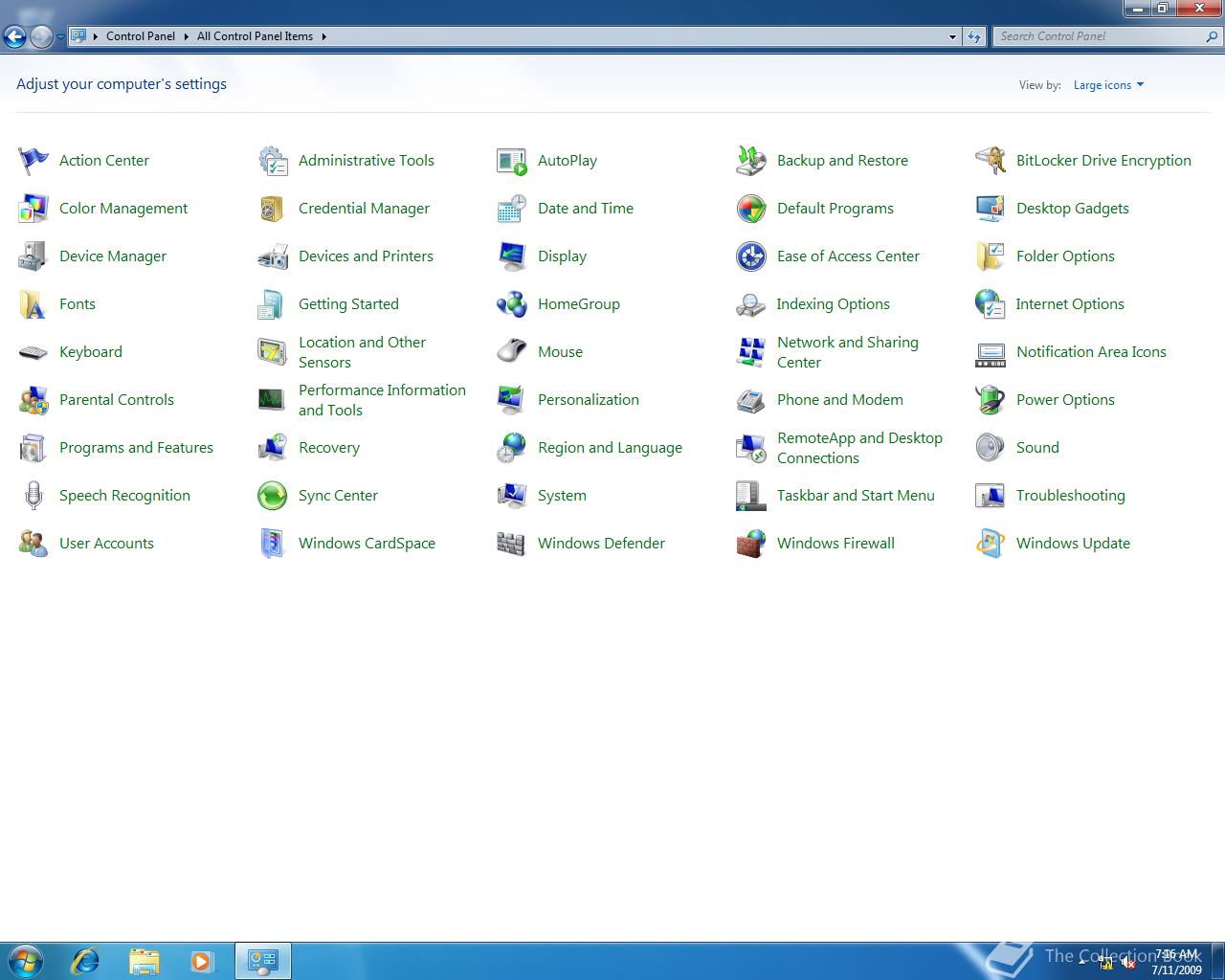Open the Region and Language link

[610, 448]
